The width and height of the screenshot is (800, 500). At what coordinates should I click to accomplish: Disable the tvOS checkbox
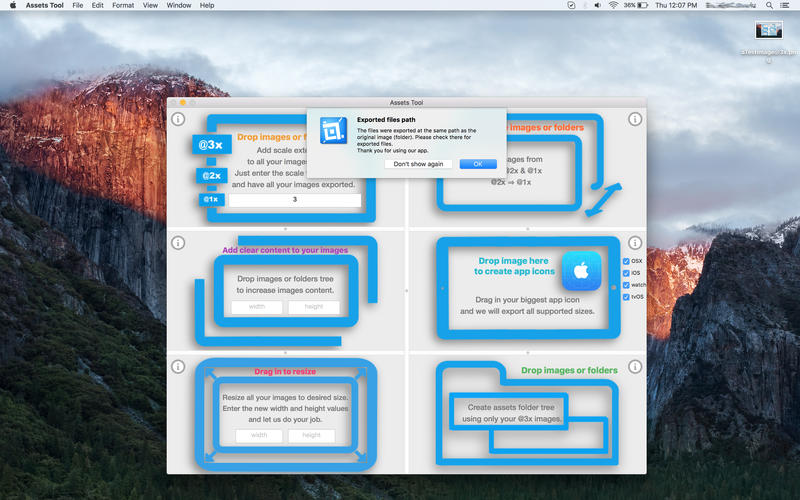pyautogui.click(x=626, y=297)
